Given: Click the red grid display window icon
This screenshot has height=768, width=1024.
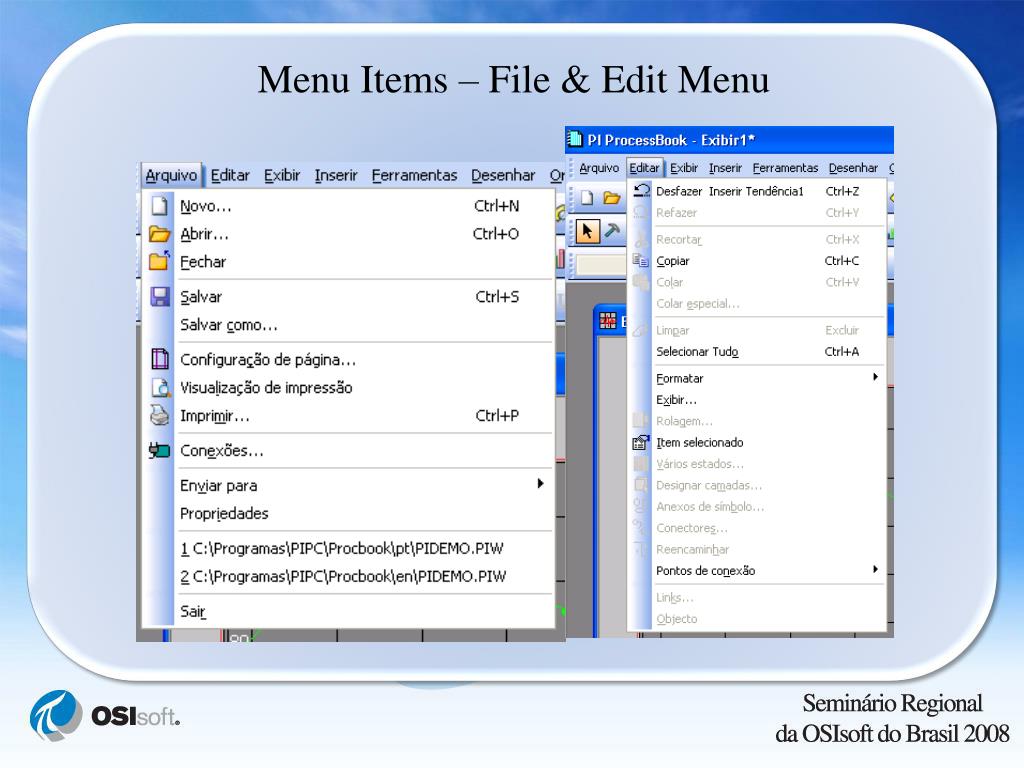Looking at the screenshot, I should tap(607, 321).
